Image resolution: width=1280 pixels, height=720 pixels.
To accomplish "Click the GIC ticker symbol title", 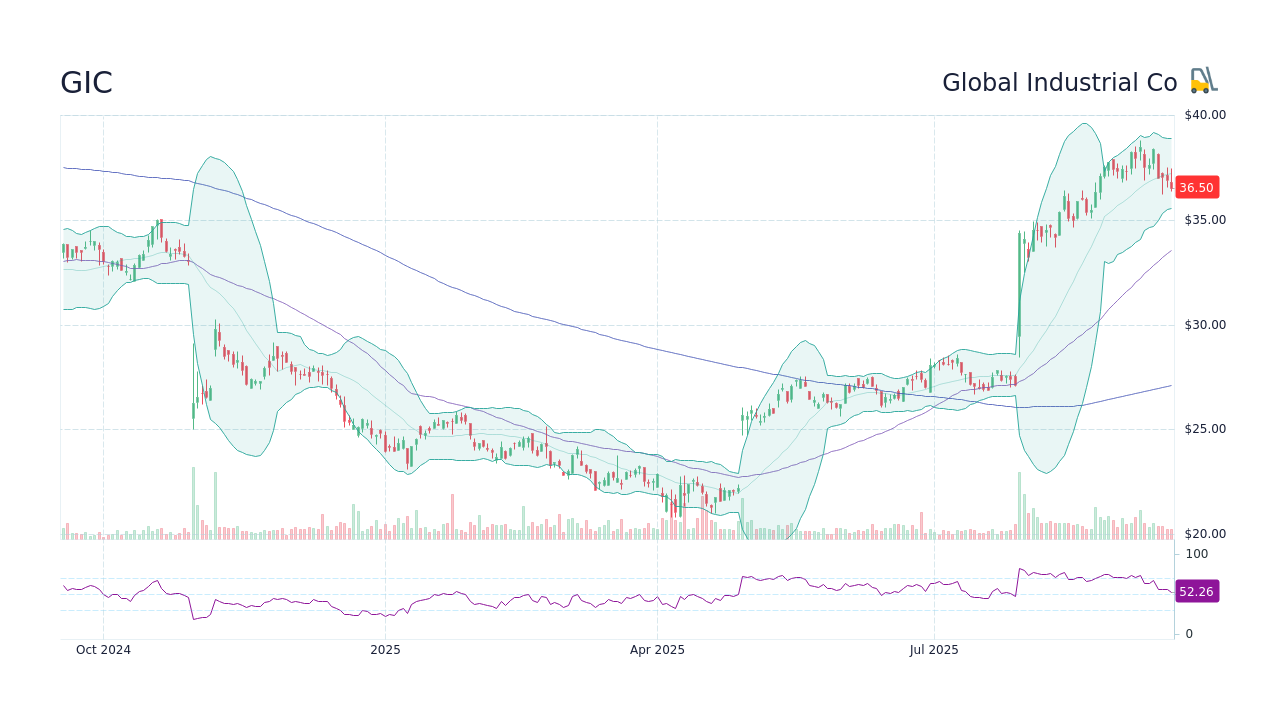I will point(86,83).
